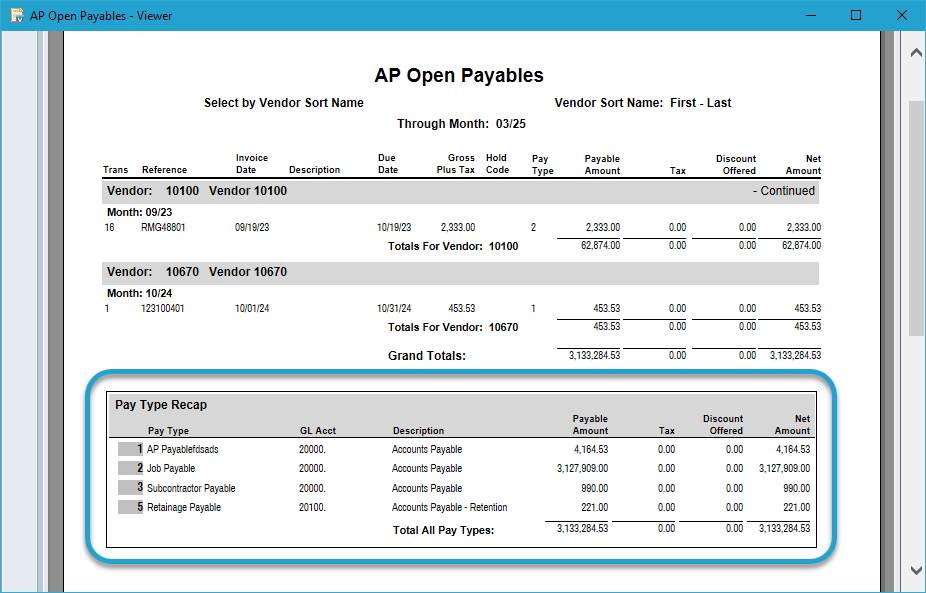Click 'Total All Pay Types:' label
This screenshot has height=593, width=926.
(444, 530)
